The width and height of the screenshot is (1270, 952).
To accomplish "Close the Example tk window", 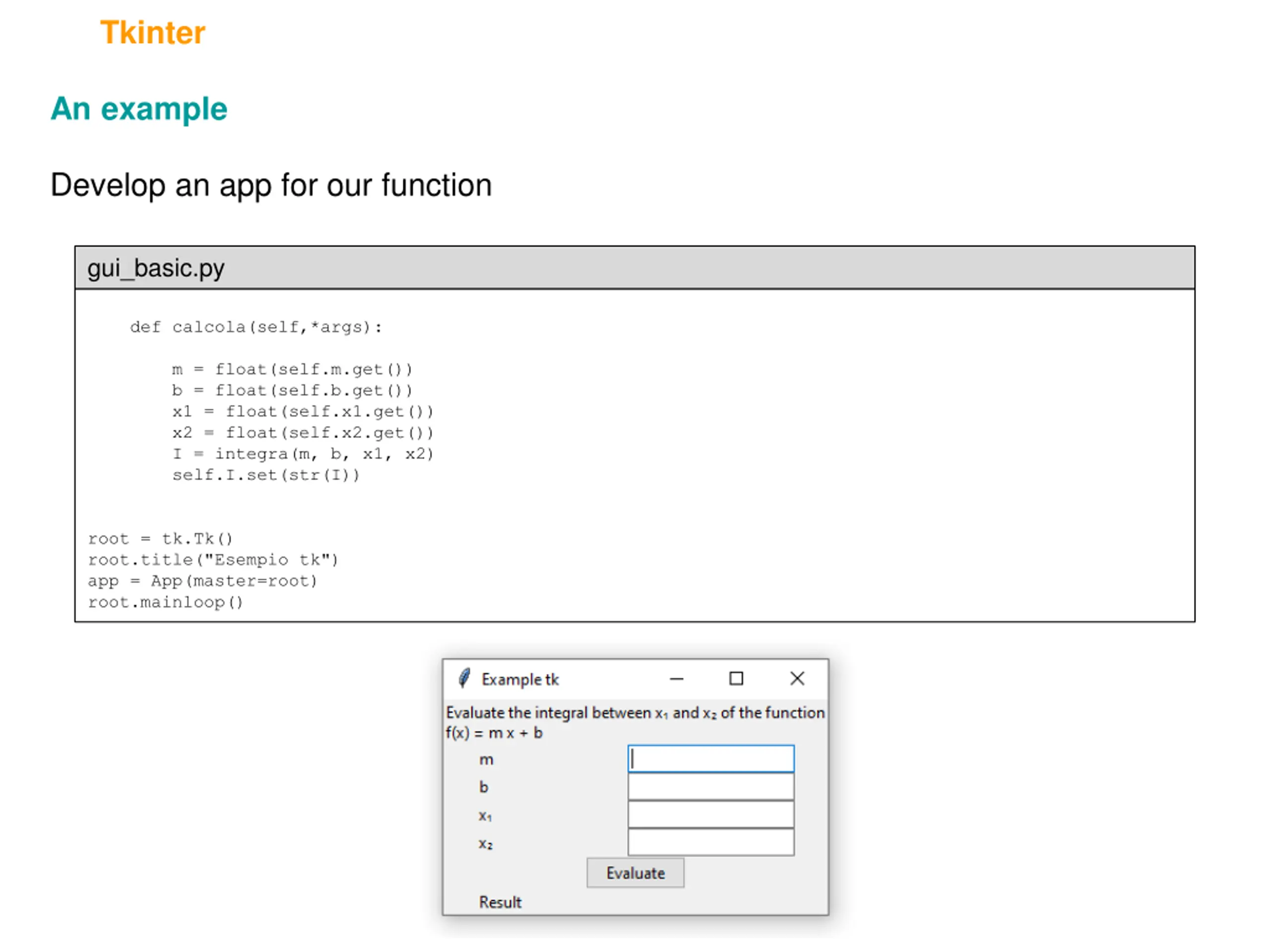I will click(797, 679).
